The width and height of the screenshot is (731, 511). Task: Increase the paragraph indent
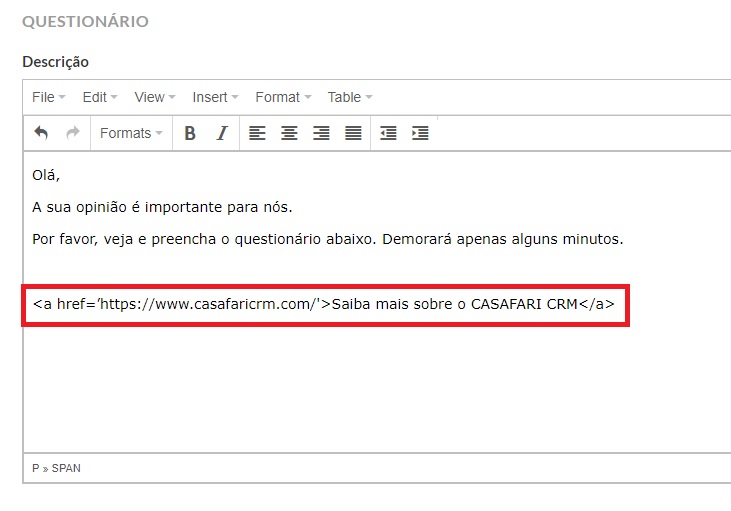(420, 133)
